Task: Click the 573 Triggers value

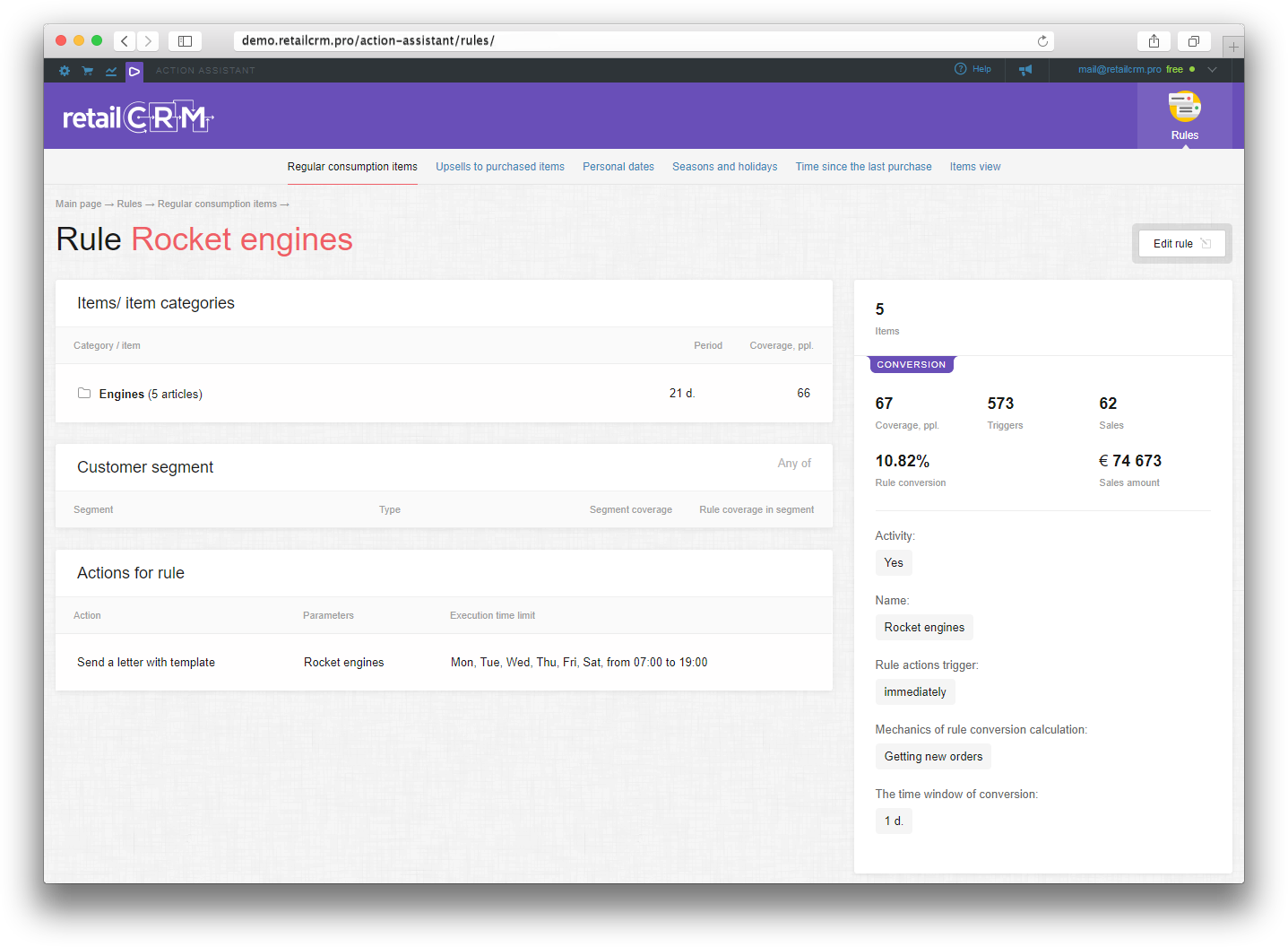Action: 1000,404
